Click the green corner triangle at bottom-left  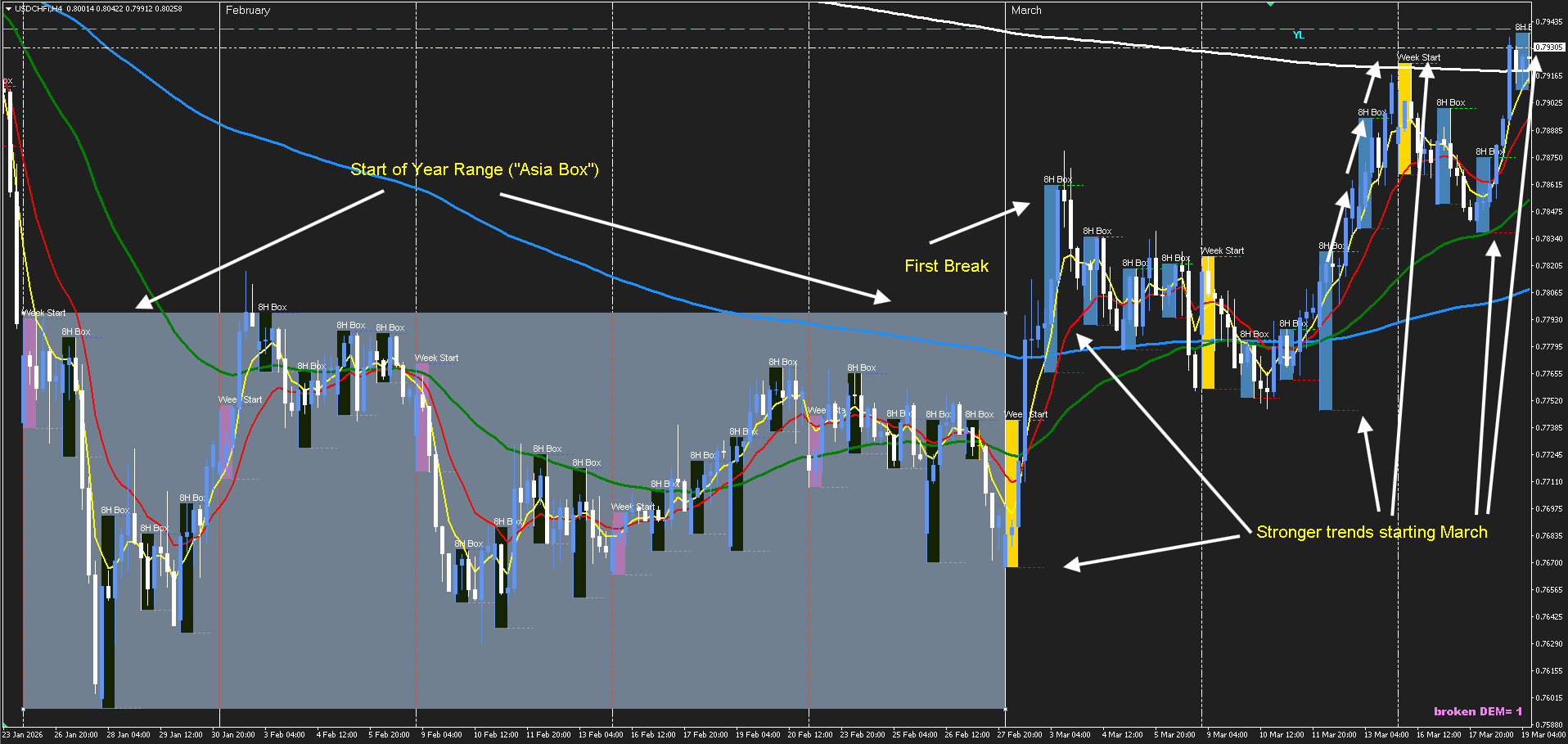pos(5,724)
